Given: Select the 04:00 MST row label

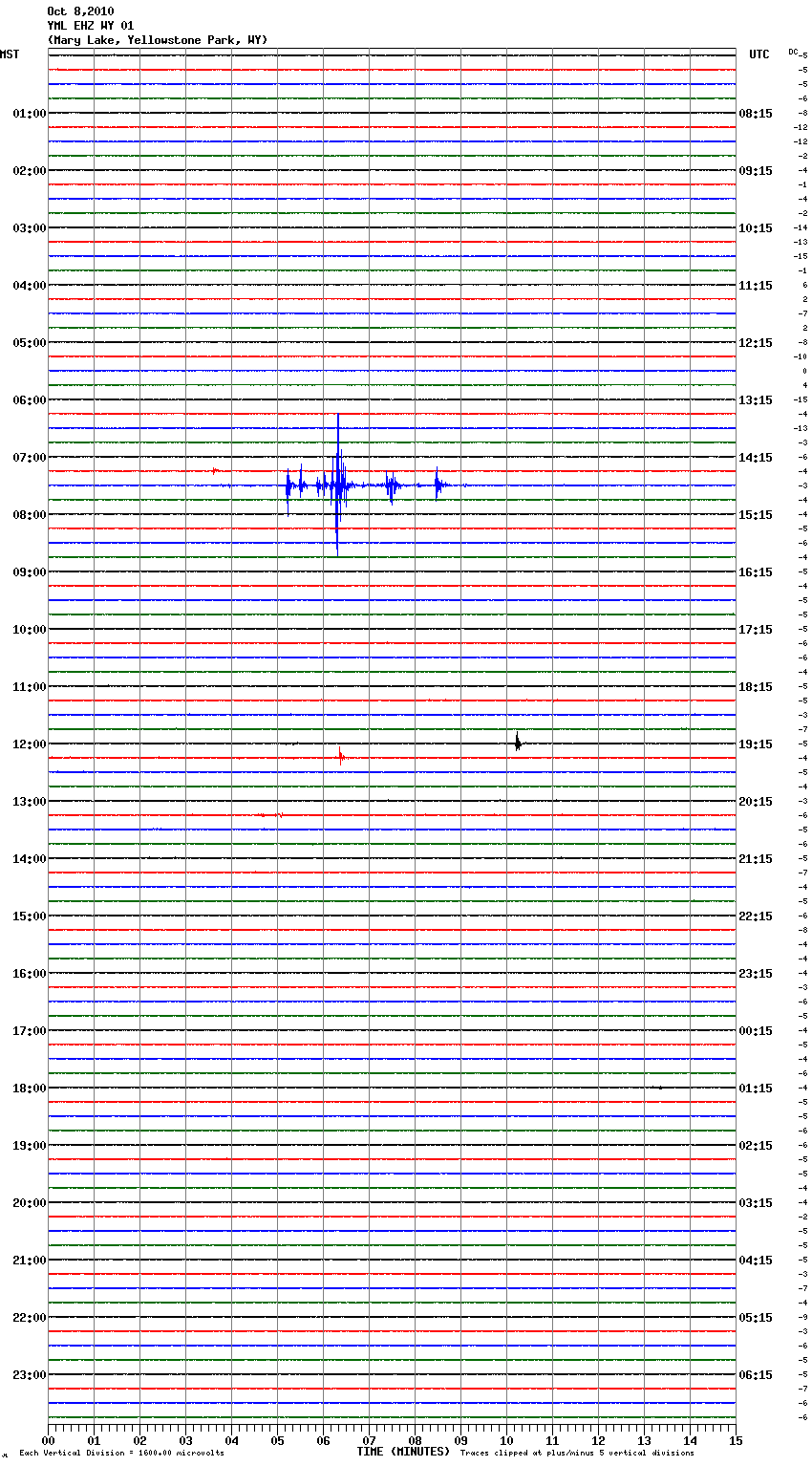Looking at the screenshot, I should point(30,286).
